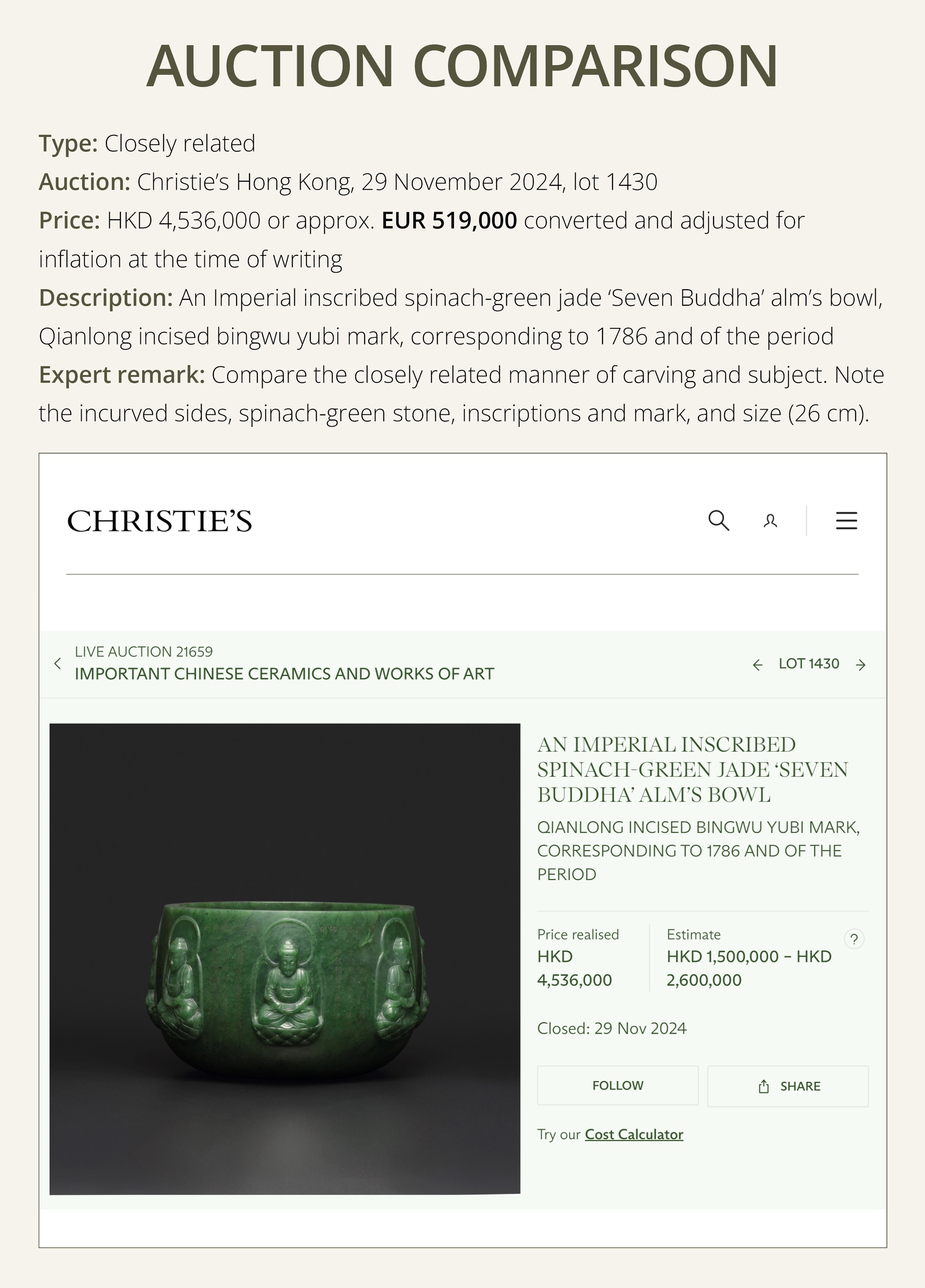Click Live Auction 21659 label
925x1288 pixels.
[144, 651]
